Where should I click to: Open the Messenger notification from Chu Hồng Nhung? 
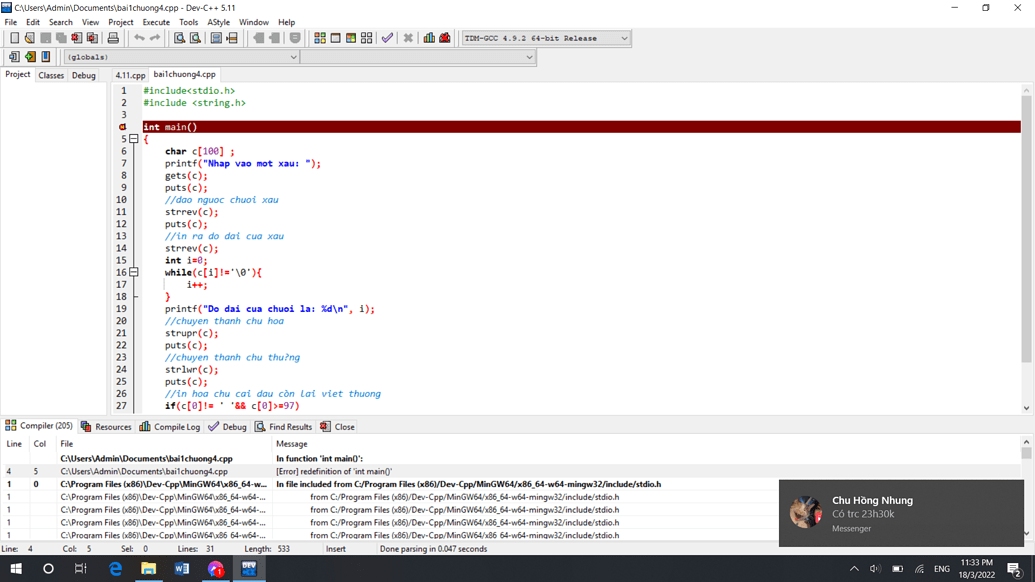[900, 513]
